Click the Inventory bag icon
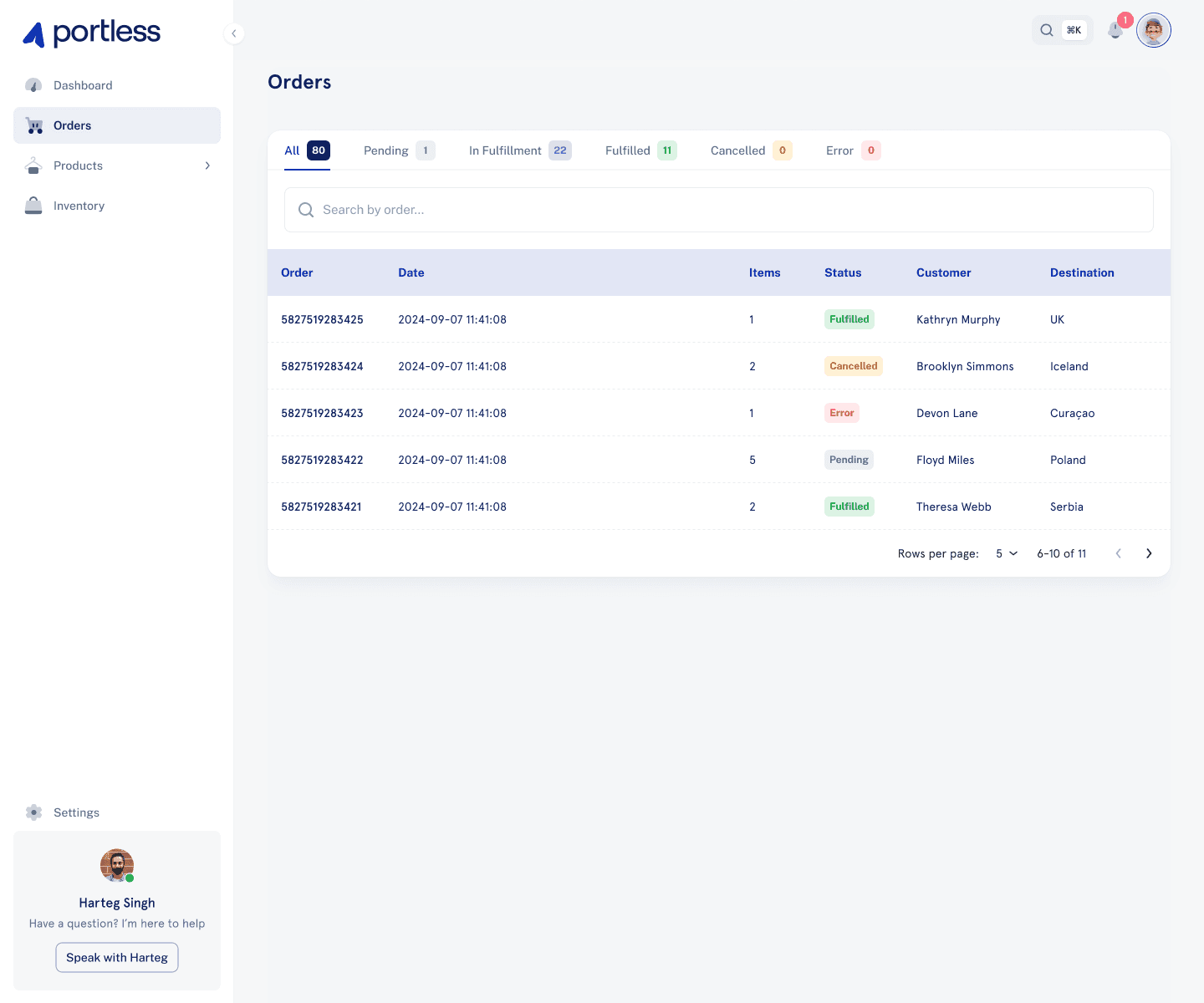Image resolution: width=1204 pixels, height=1003 pixels. (x=33, y=206)
